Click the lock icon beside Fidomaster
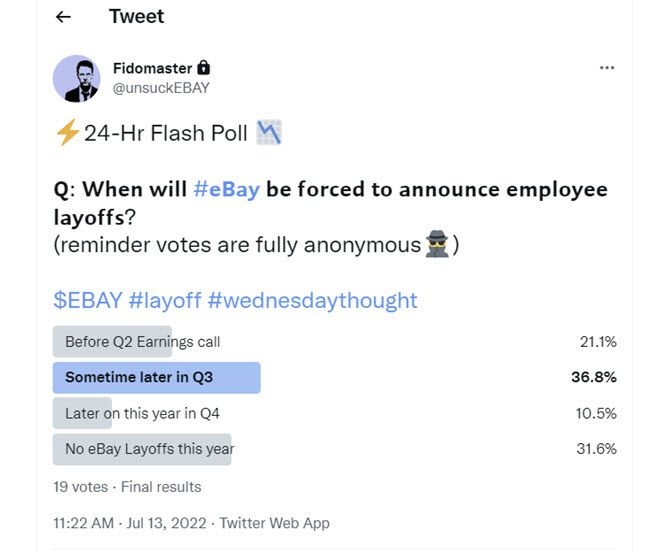Image resolution: width=660 pixels, height=553 pixels. [204, 68]
